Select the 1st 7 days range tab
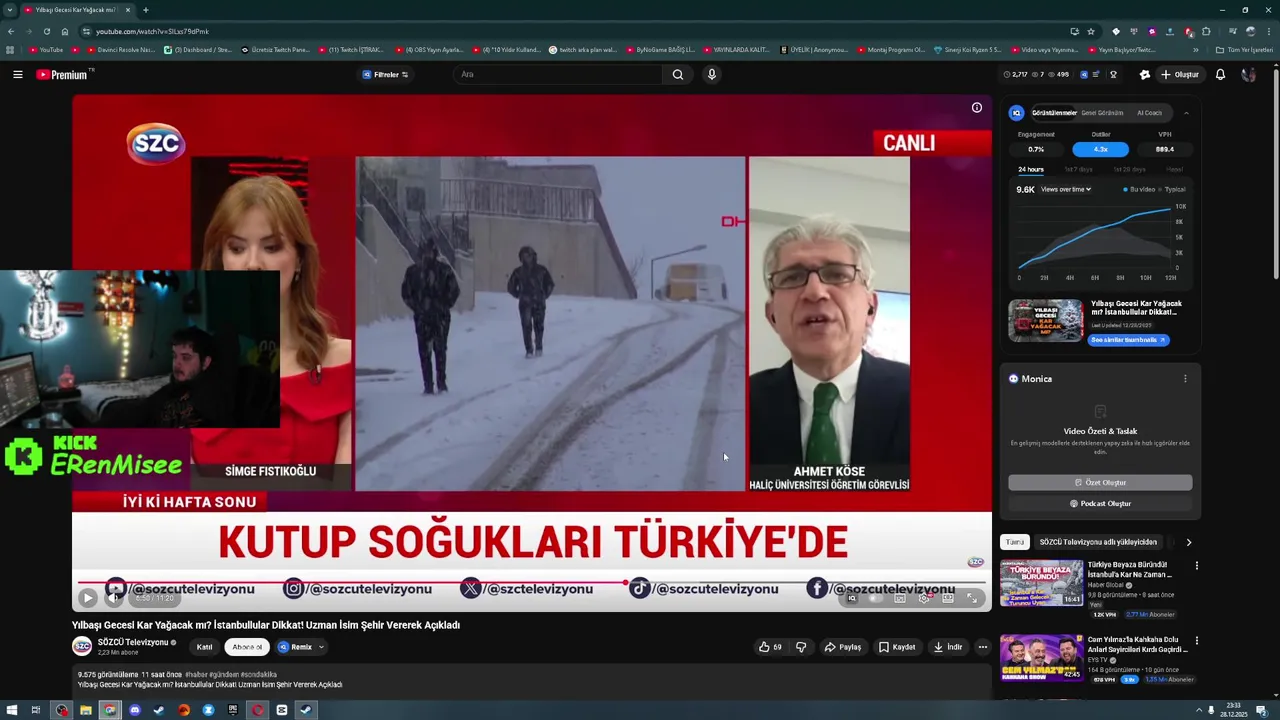 coord(1078,169)
